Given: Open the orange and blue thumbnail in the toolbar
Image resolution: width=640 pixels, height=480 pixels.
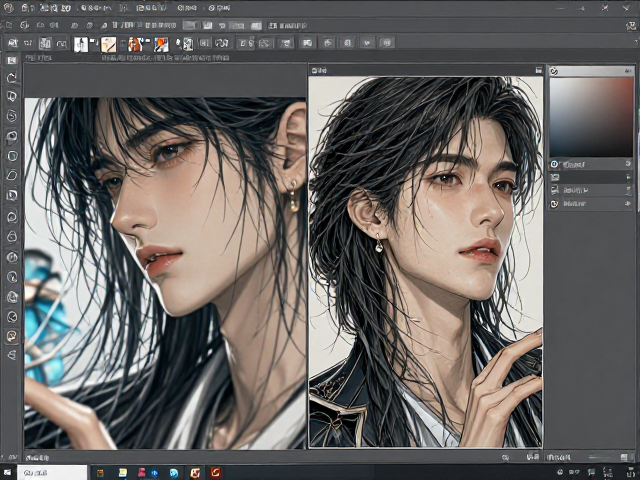Looking at the screenshot, I should pyautogui.click(x=161, y=44).
